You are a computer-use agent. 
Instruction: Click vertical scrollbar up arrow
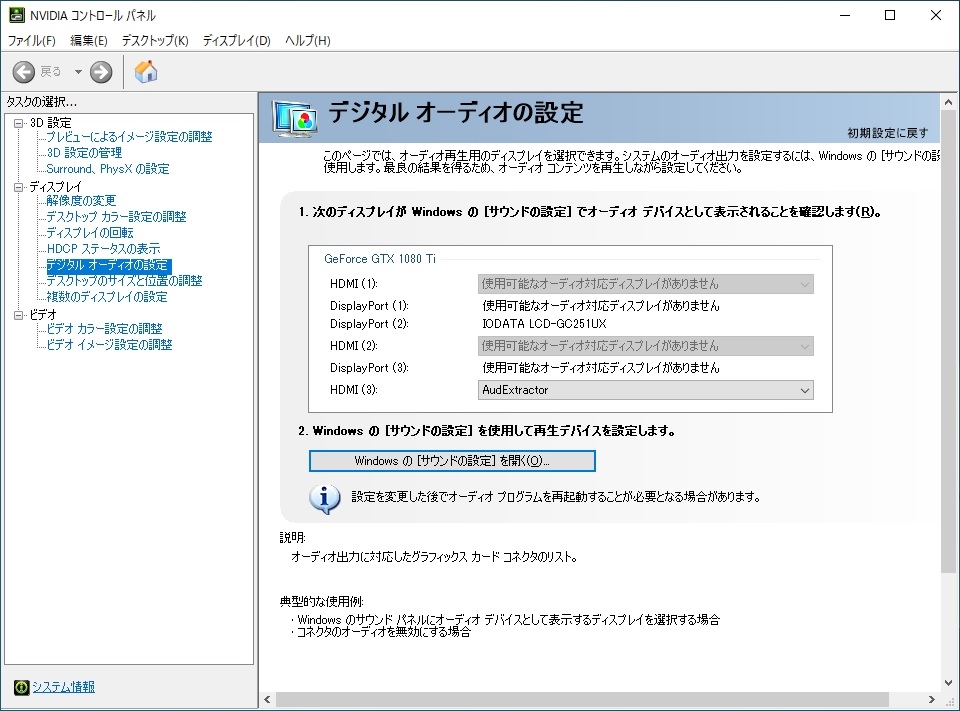coord(948,102)
